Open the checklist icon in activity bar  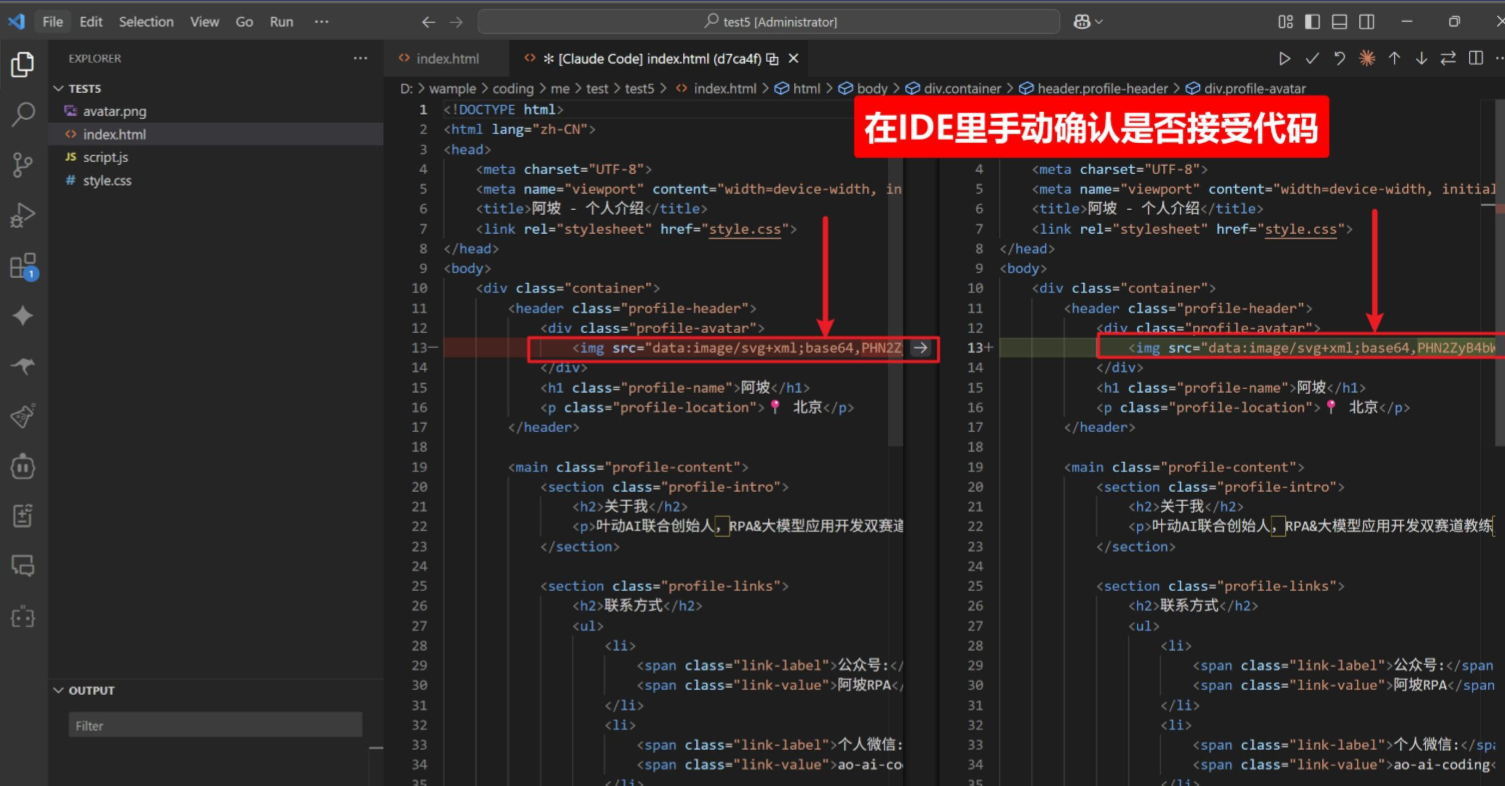22,516
